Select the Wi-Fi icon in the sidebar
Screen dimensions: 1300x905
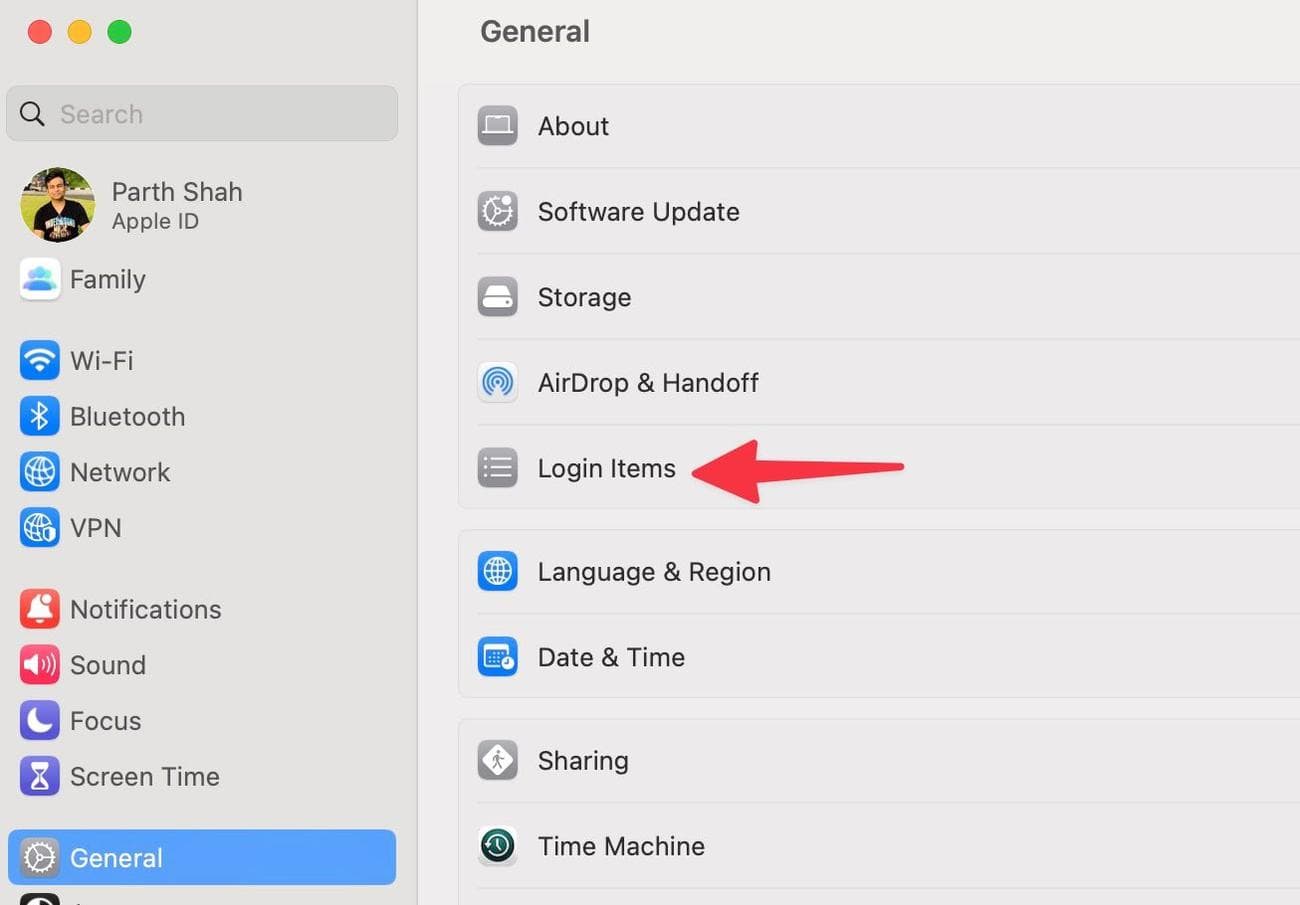[39, 360]
